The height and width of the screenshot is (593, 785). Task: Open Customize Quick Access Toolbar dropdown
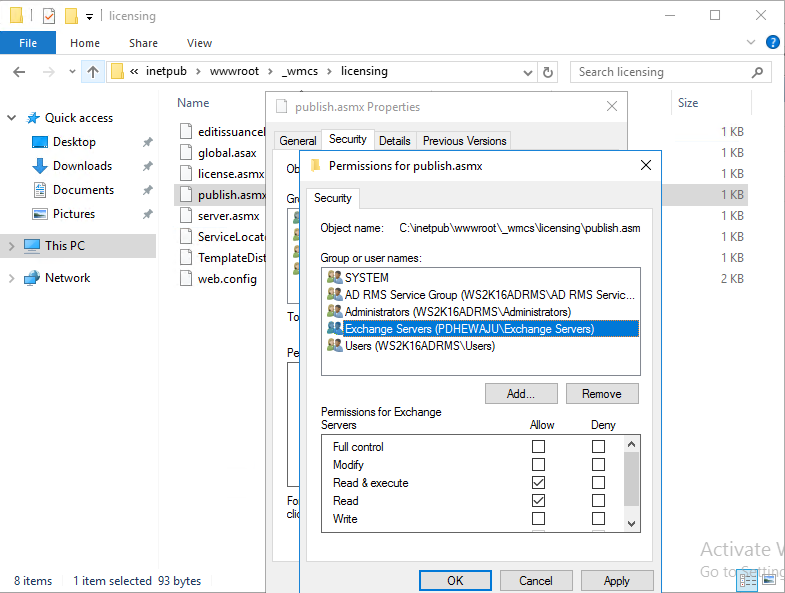(x=89, y=17)
